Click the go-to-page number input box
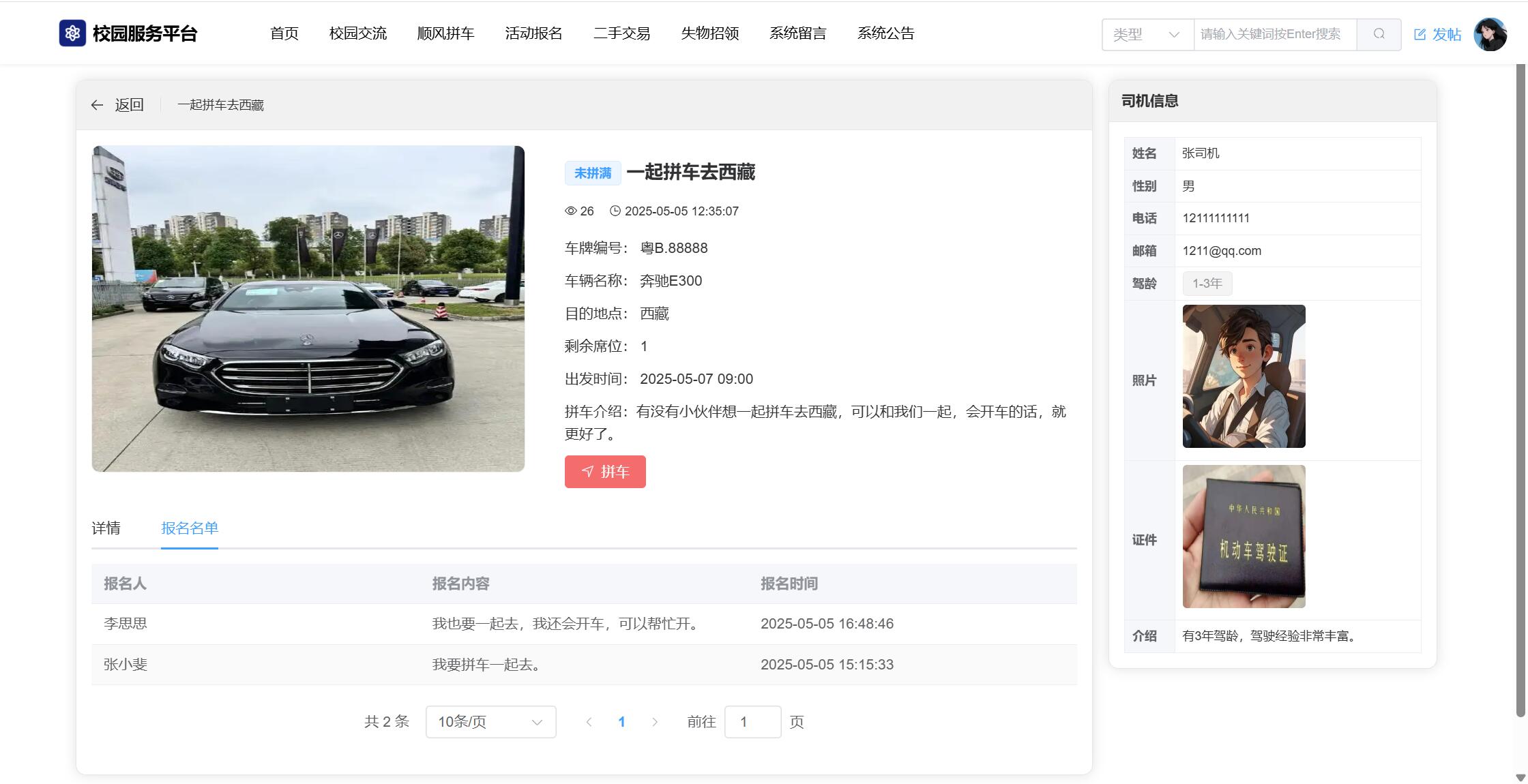The width and height of the screenshot is (1528, 784). [x=752, y=722]
